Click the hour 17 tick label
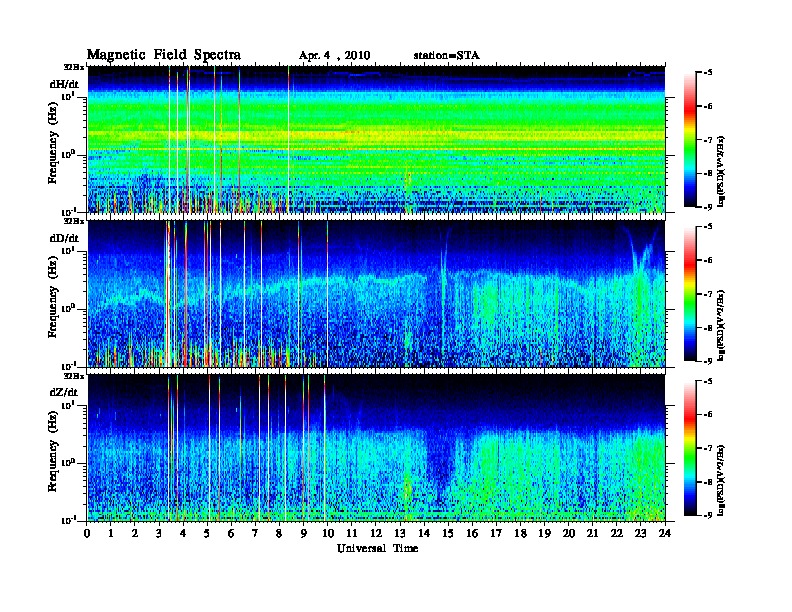The height and width of the screenshot is (612, 792). coord(496,533)
